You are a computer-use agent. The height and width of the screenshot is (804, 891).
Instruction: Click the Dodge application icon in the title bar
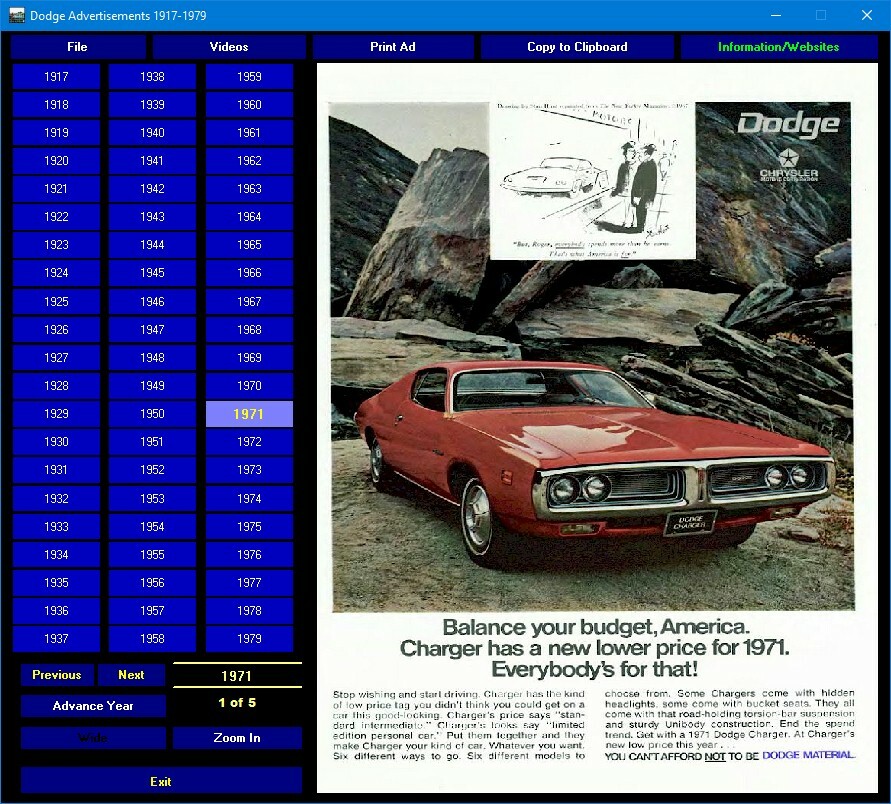[x=16, y=15]
